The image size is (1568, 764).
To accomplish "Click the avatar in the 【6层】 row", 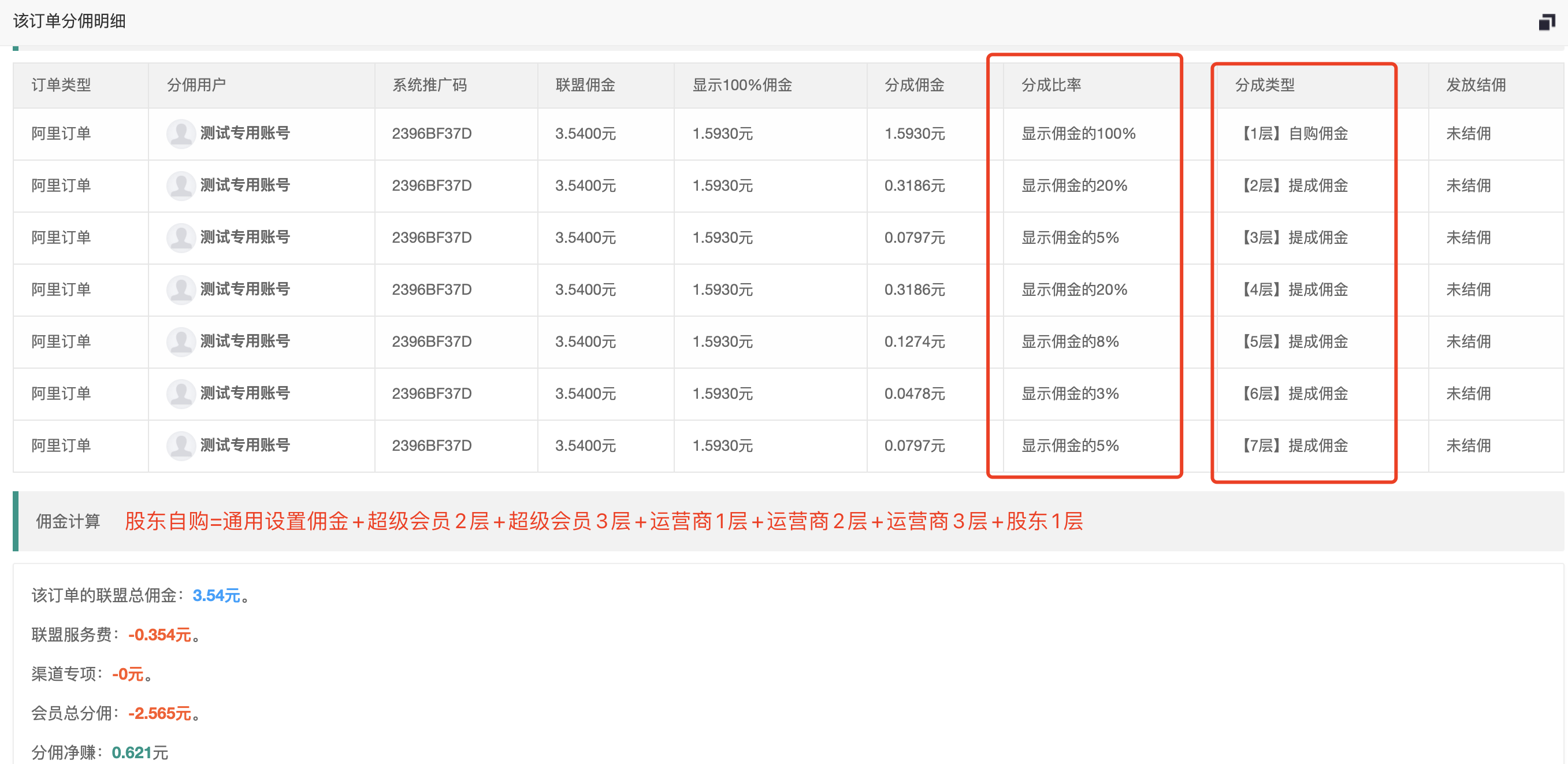I will tap(180, 393).
